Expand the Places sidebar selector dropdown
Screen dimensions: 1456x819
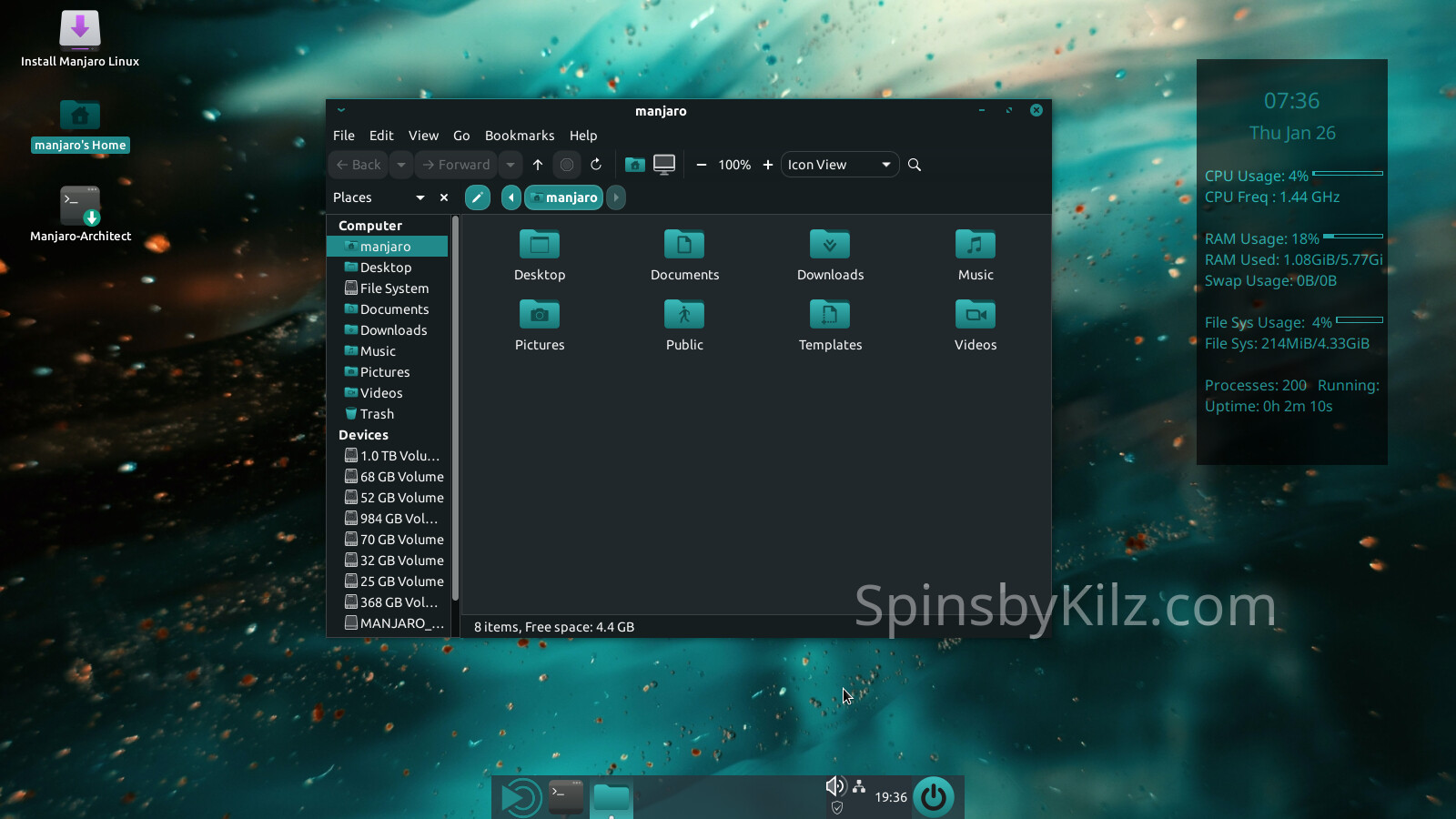tap(420, 197)
